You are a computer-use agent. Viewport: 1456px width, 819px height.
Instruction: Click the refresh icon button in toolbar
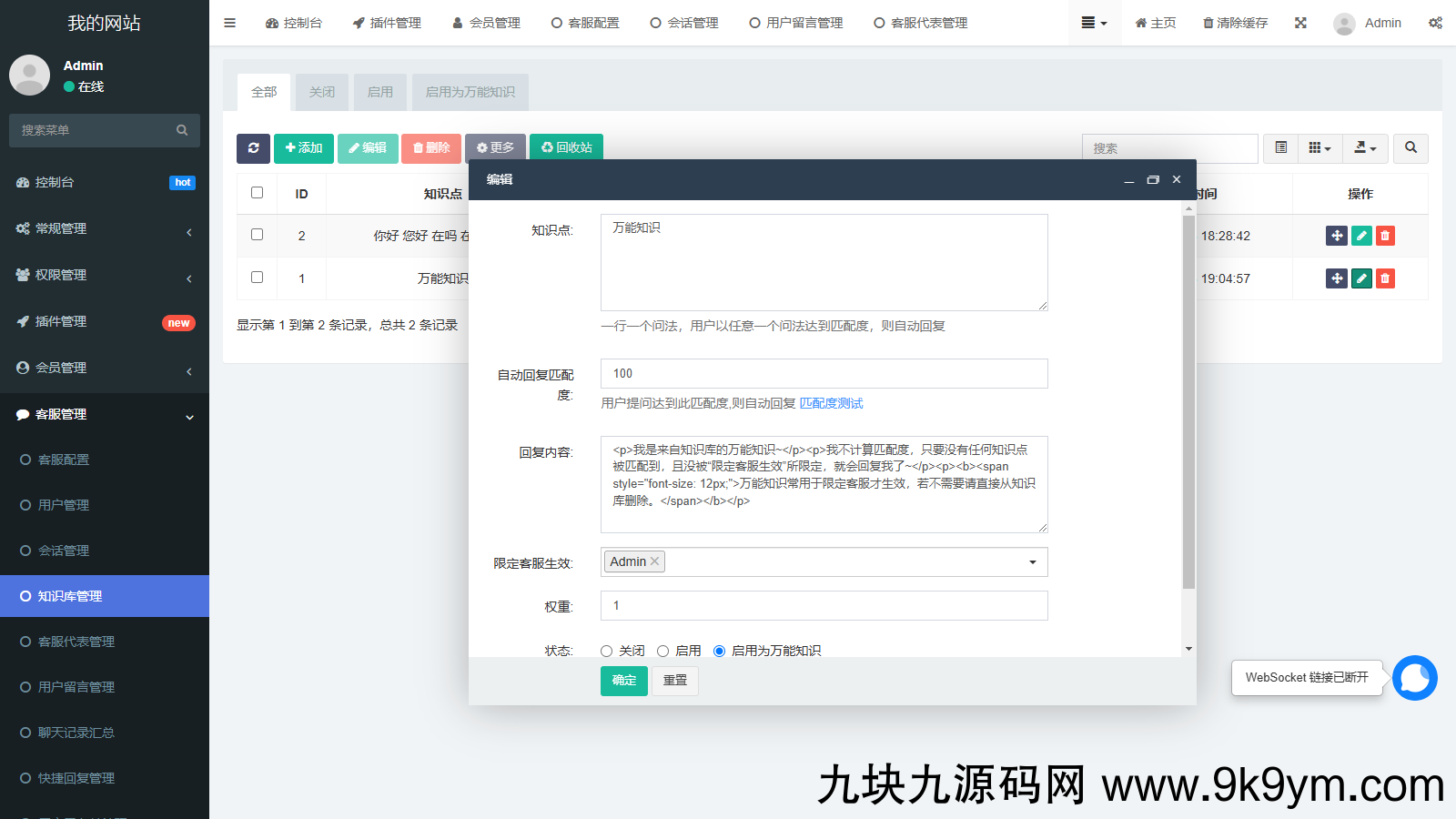tap(253, 148)
